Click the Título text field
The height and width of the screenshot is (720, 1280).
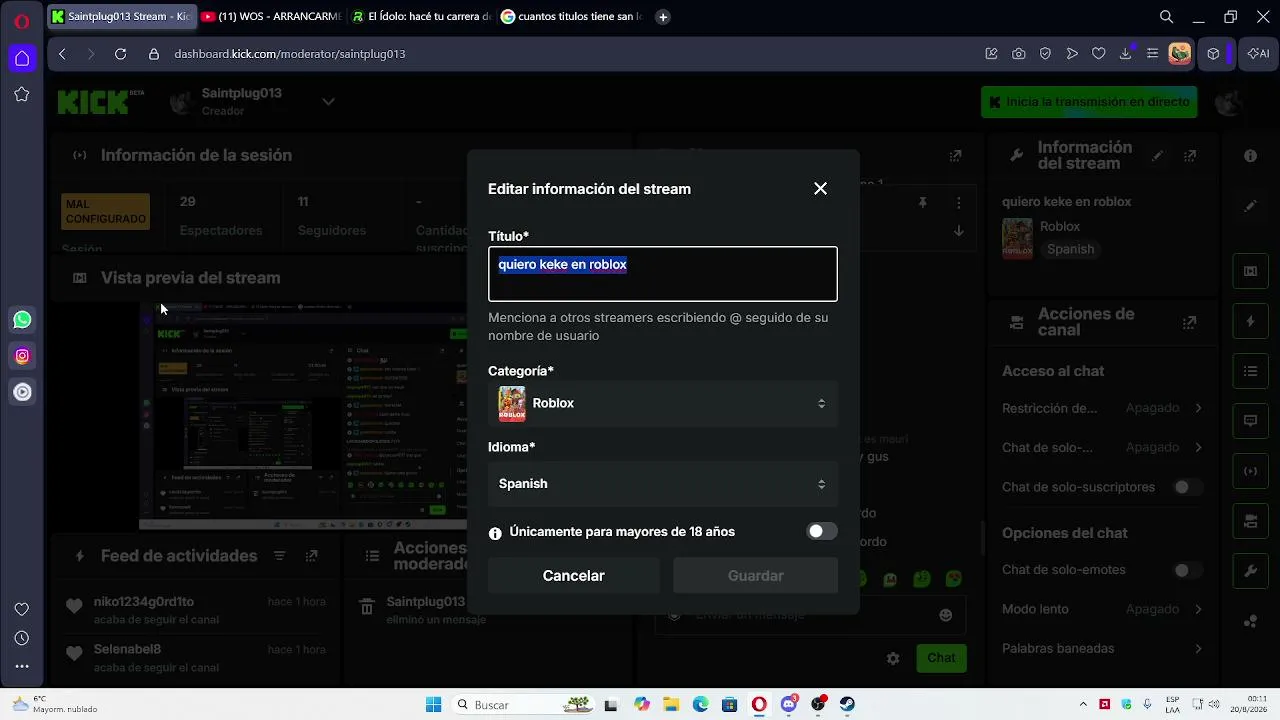point(663,274)
